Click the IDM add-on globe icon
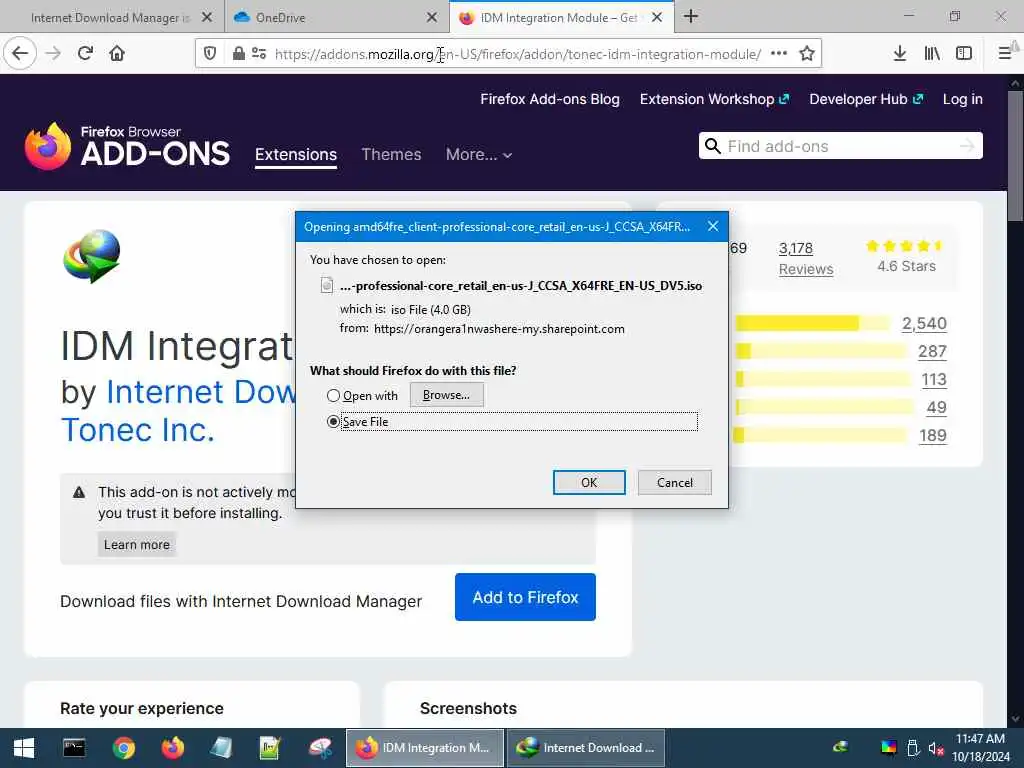The width and height of the screenshot is (1024, 768). [92, 256]
